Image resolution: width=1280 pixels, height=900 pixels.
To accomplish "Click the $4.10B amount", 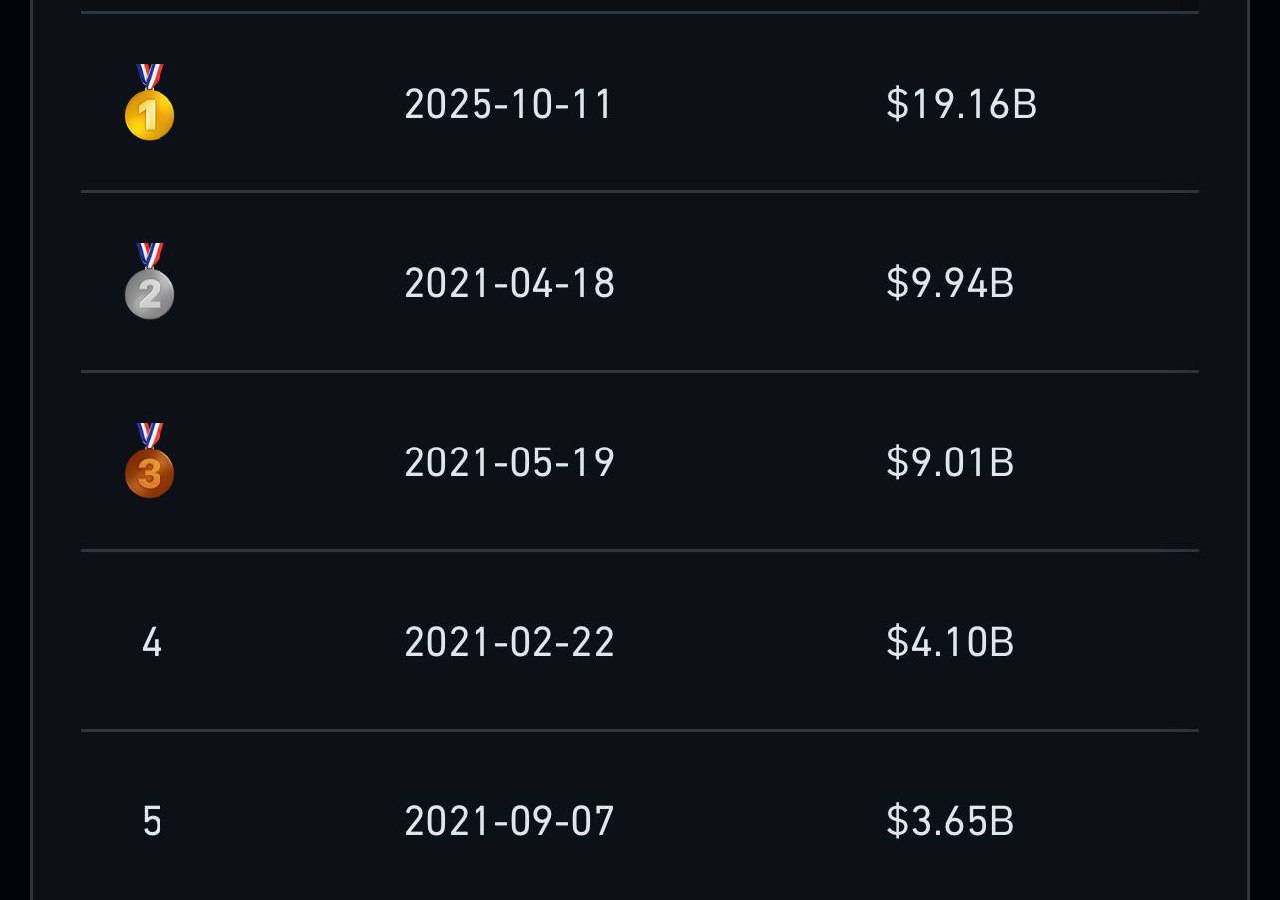I will click(x=950, y=642).
